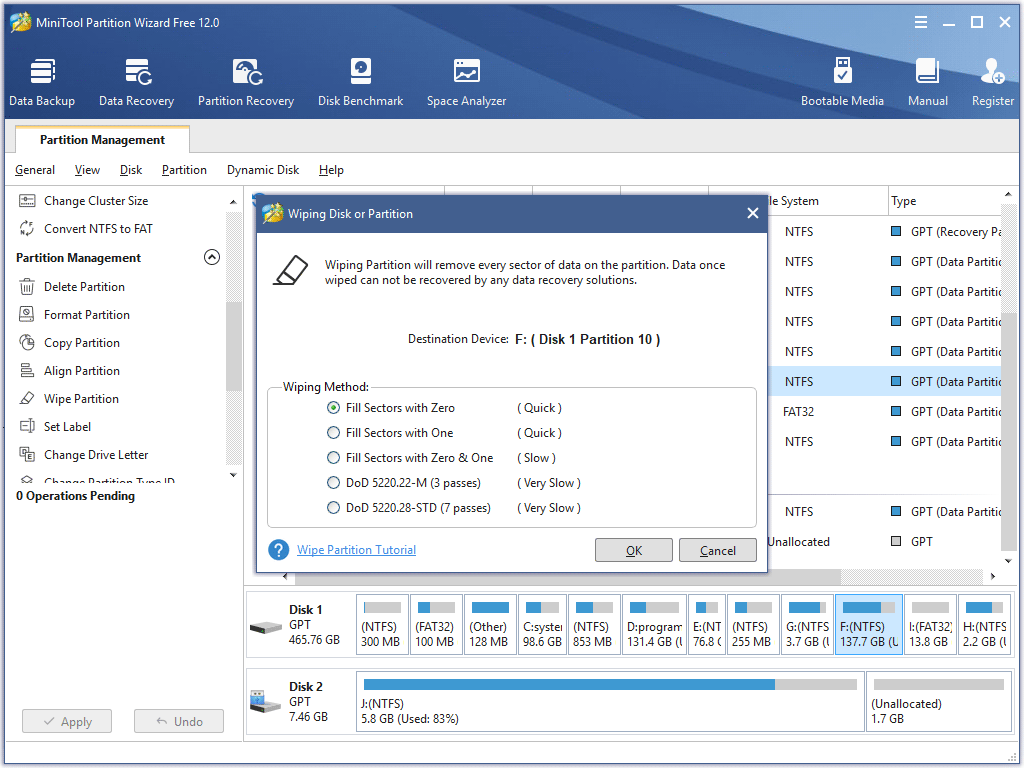Open the Data Backup tool
Viewport: 1024px width, 768px height.
[42, 82]
